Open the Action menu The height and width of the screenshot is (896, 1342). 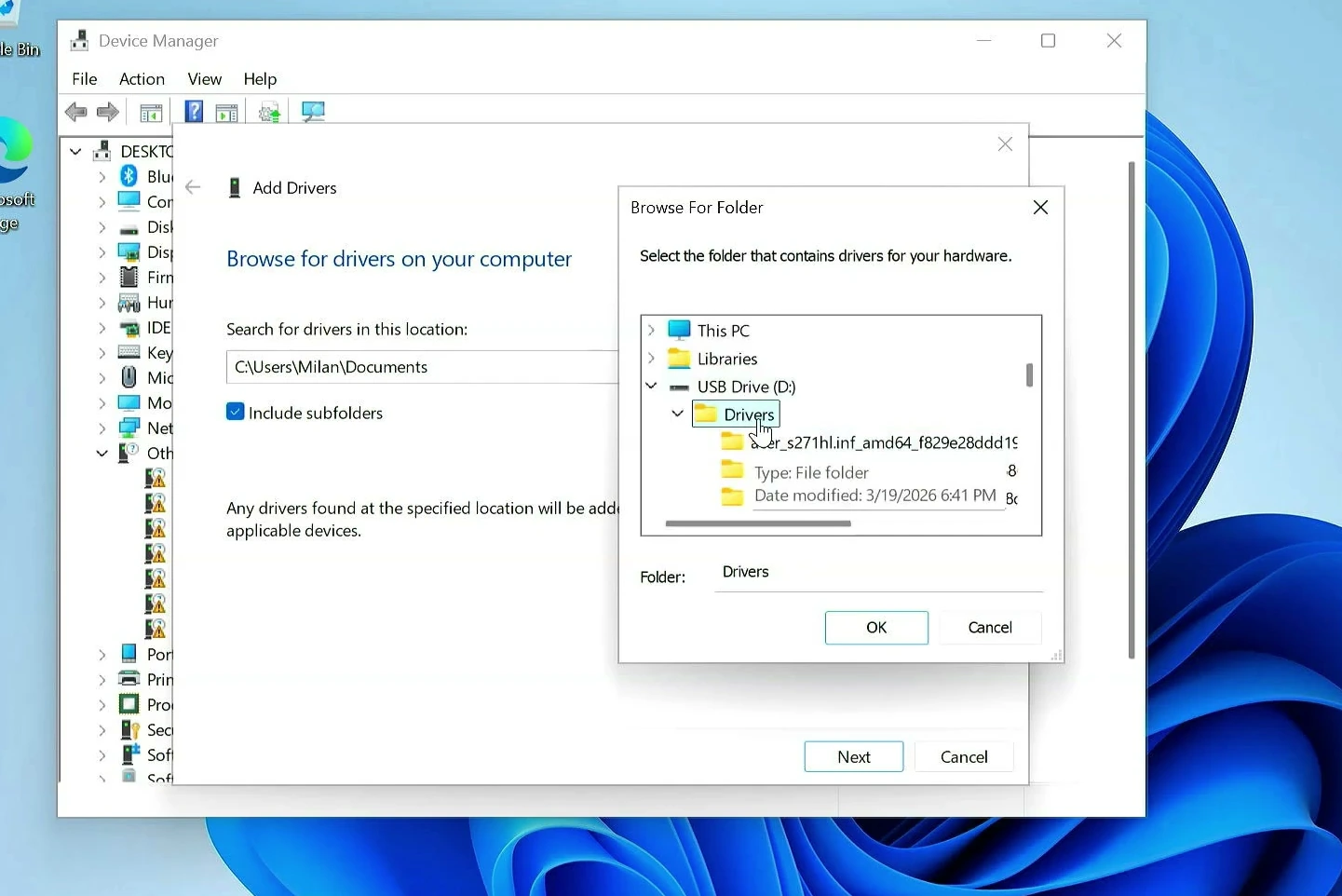[x=142, y=79]
